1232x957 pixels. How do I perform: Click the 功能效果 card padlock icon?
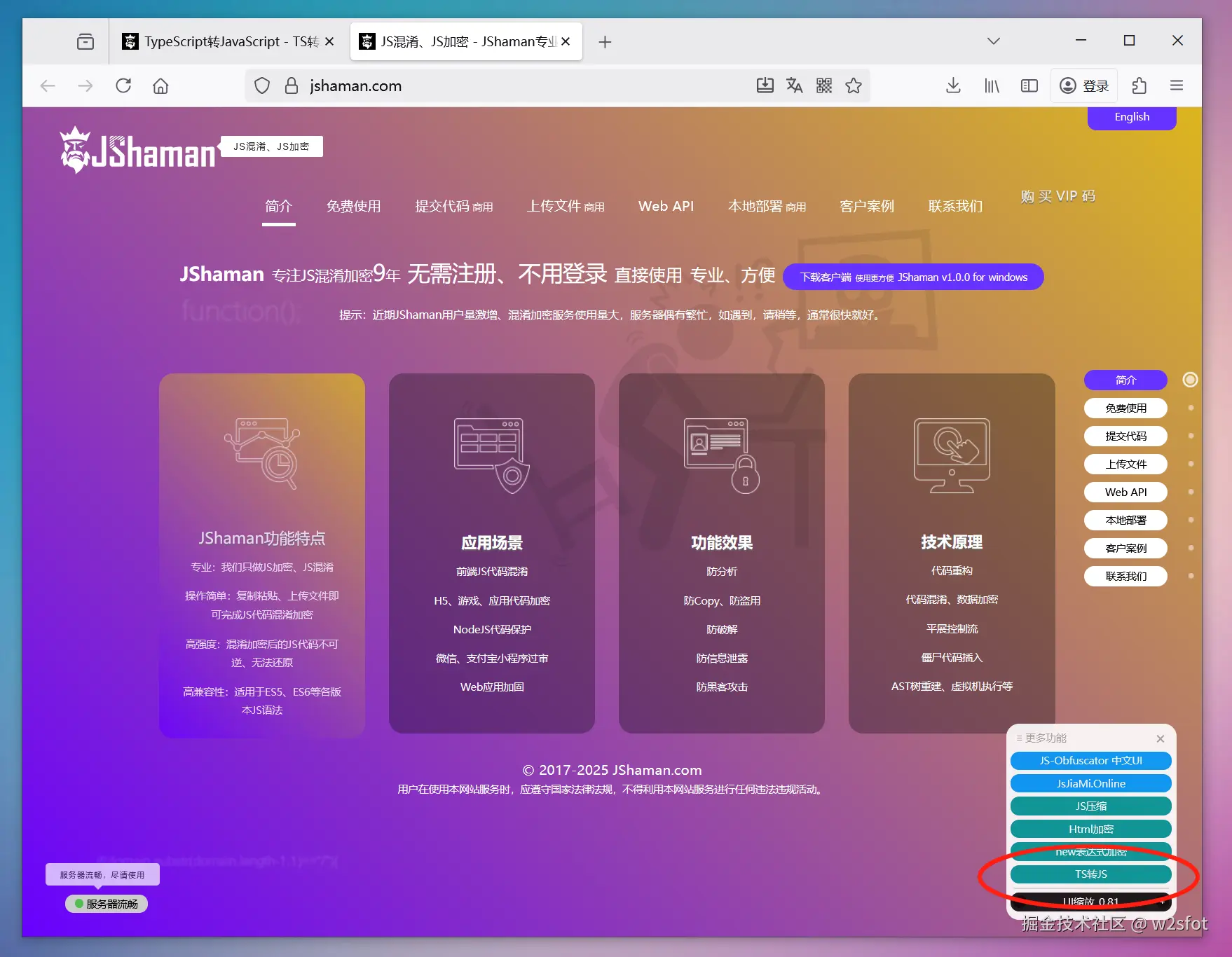(722, 455)
